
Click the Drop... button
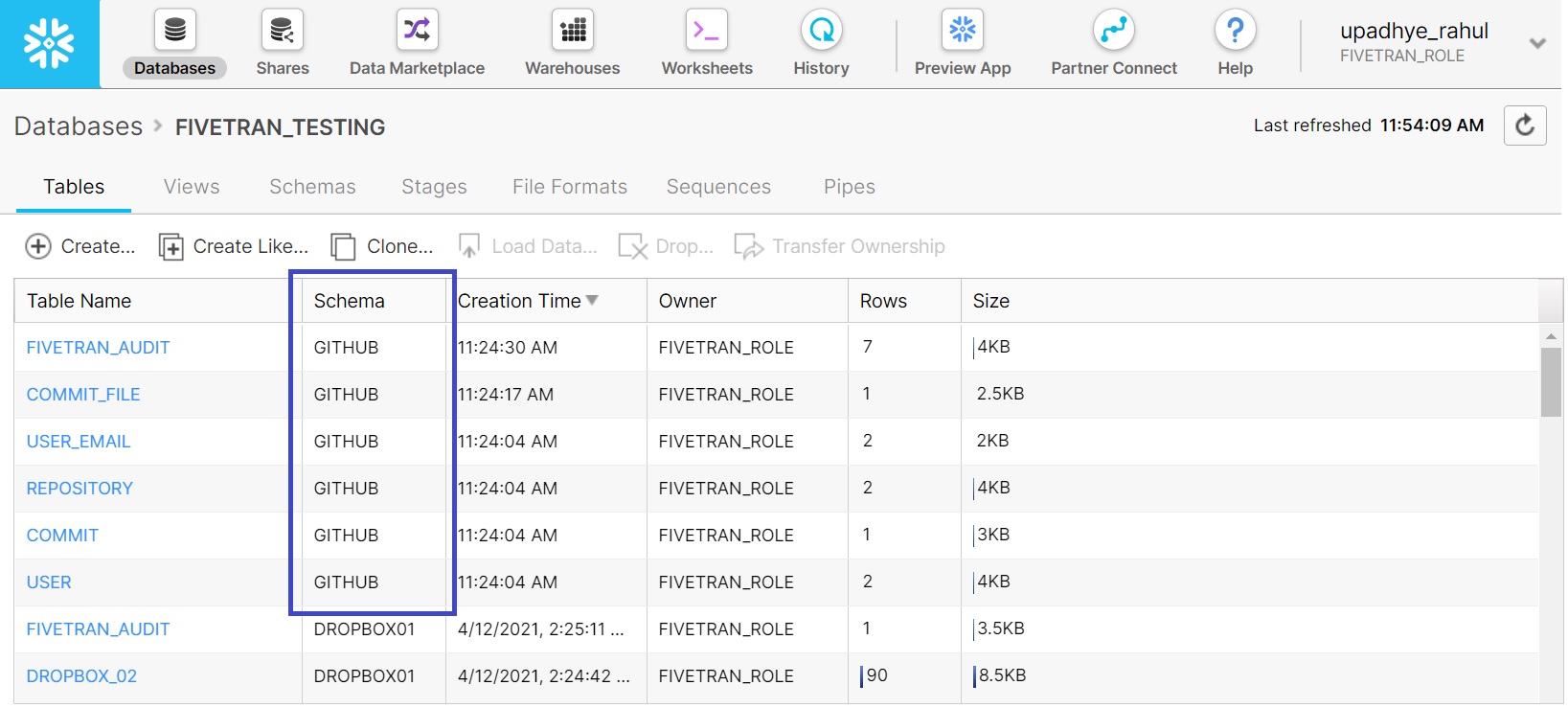pyautogui.click(x=666, y=246)
